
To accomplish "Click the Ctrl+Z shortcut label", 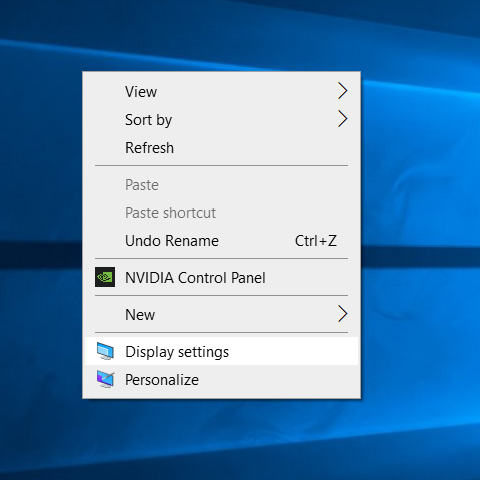I will (316, 241).
